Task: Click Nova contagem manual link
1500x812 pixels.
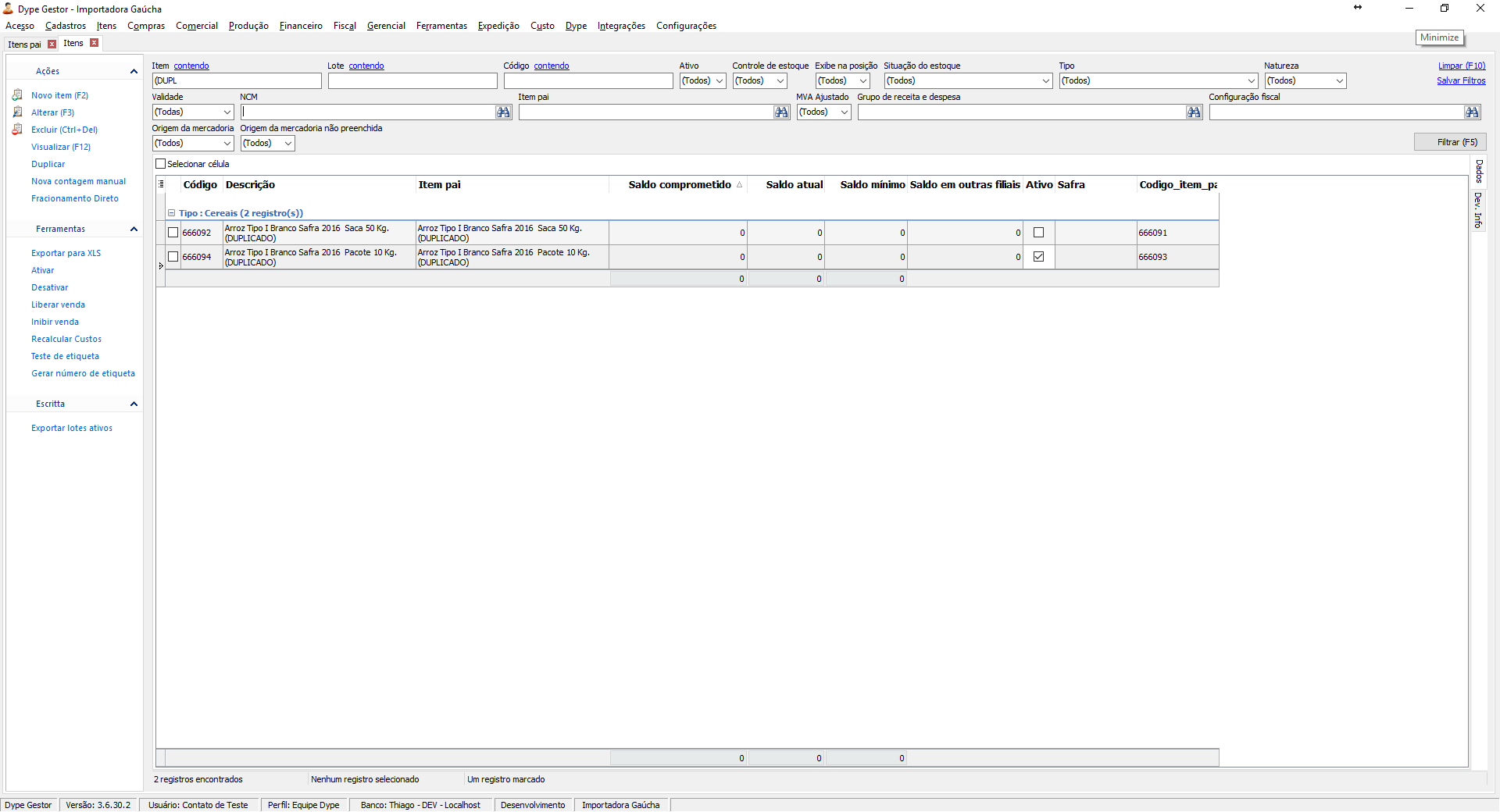Action: click(x=78, y=181)
